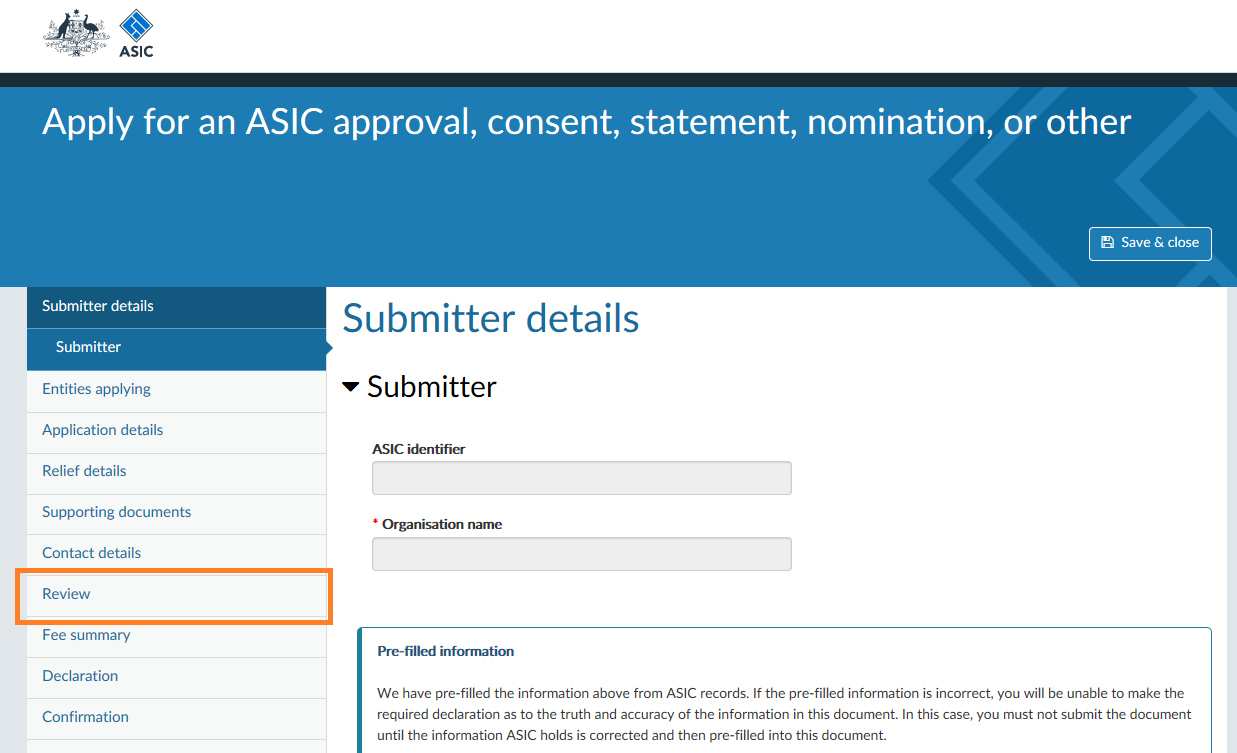This screenshot has height=753, width=1237.
Task: Collapse the Submitter section triangle
Action: point(350,386)
